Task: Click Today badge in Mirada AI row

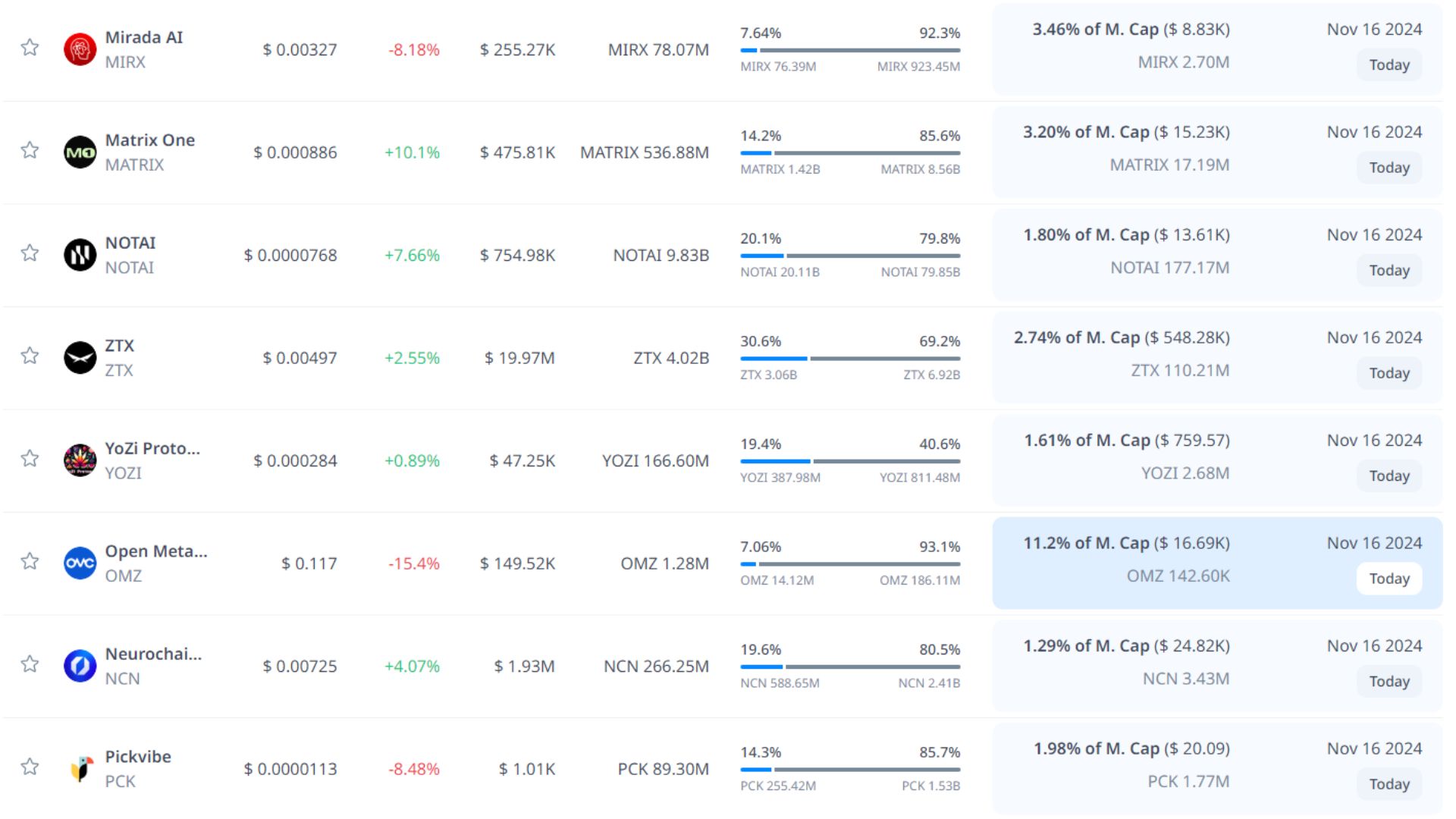Action: point(1389,65)
